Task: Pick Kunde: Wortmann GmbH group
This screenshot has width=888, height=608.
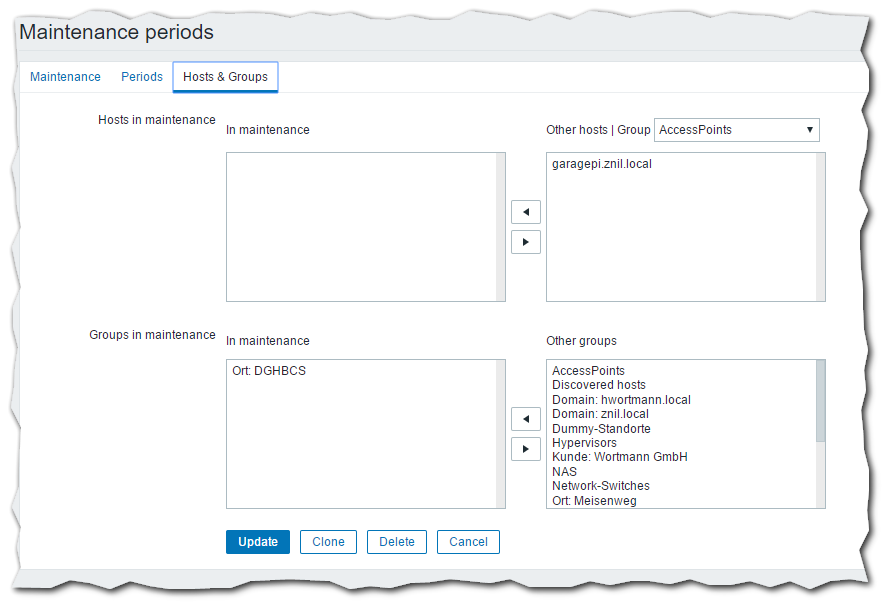Action: (619, 457)
